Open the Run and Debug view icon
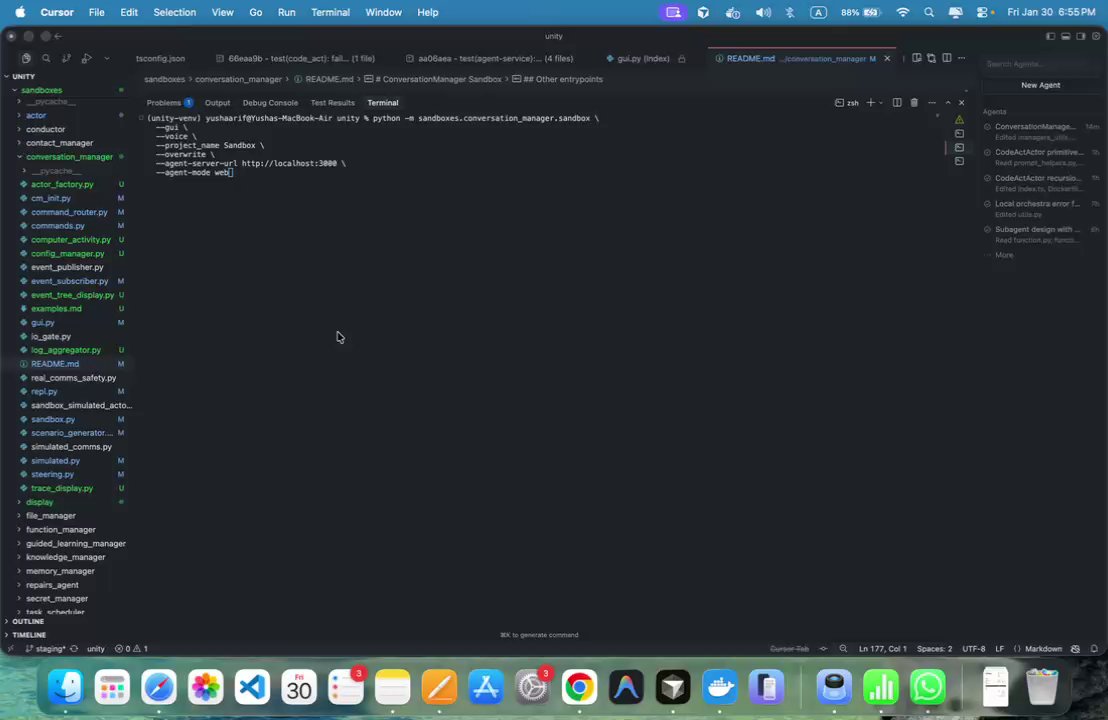The width and height of the screenshot is (1108, 720). pos(87,59)
